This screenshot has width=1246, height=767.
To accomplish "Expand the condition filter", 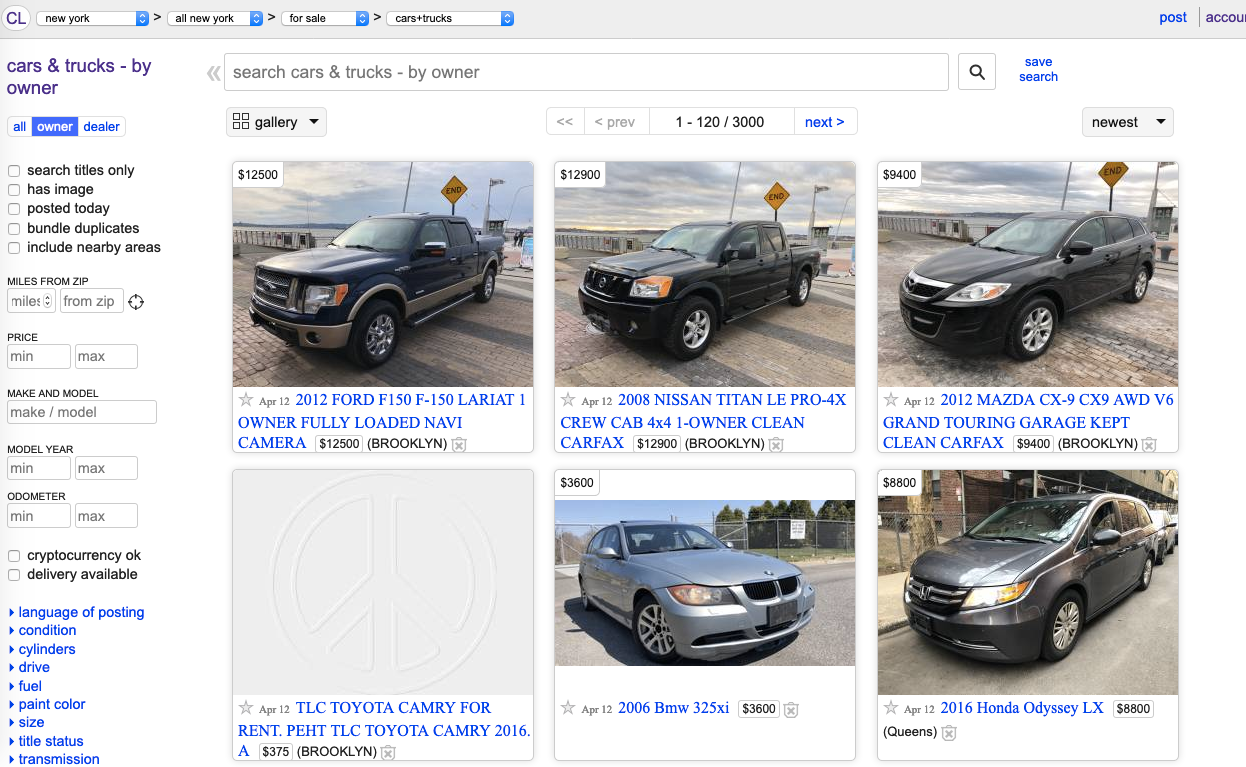I will point(42,630).
